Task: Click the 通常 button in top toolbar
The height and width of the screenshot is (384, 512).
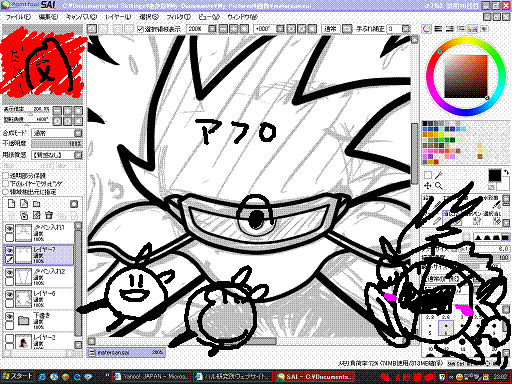Action: pyautogui.click(x=331, y=29)
